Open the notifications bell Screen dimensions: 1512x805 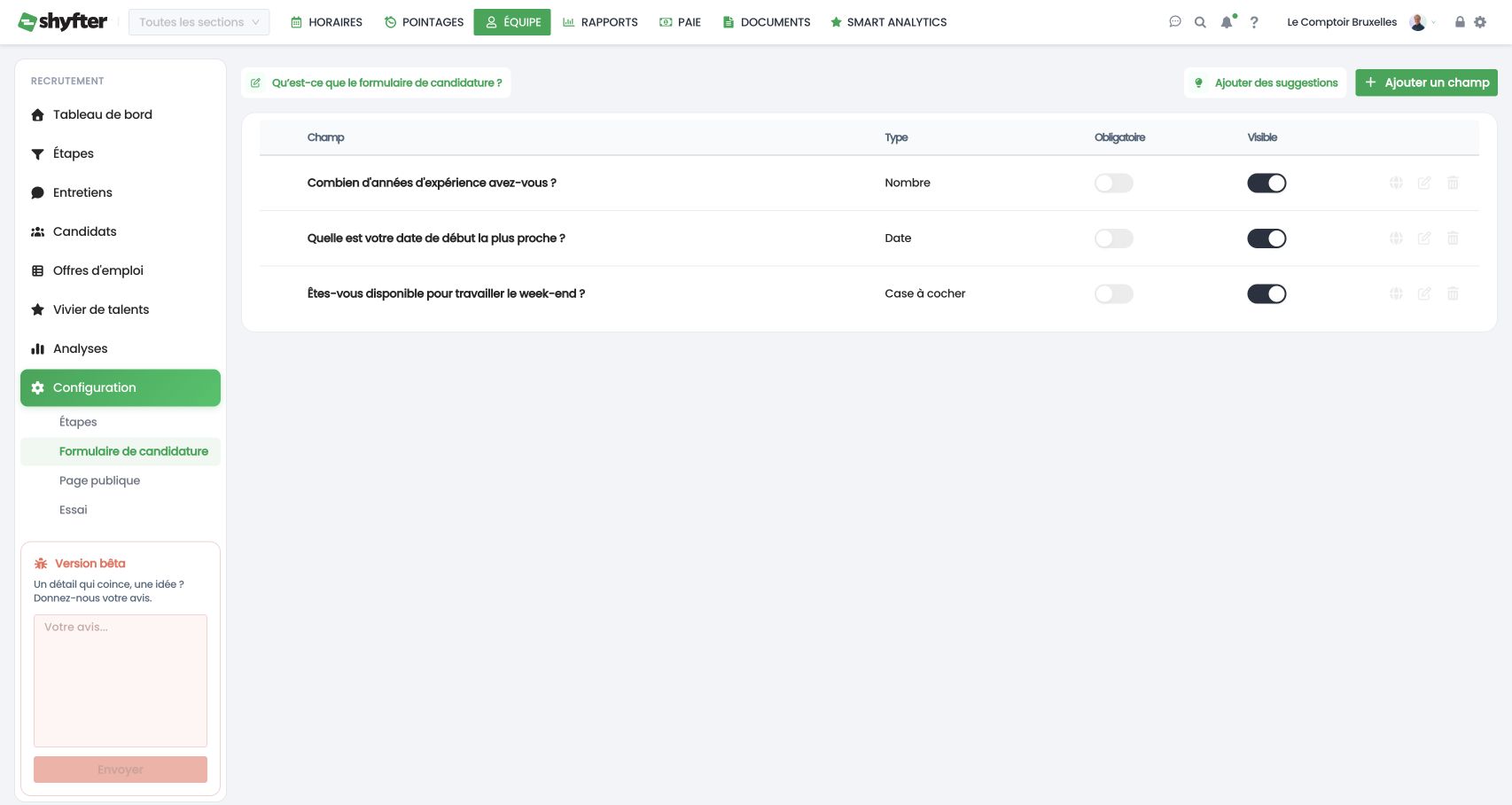1227,22
